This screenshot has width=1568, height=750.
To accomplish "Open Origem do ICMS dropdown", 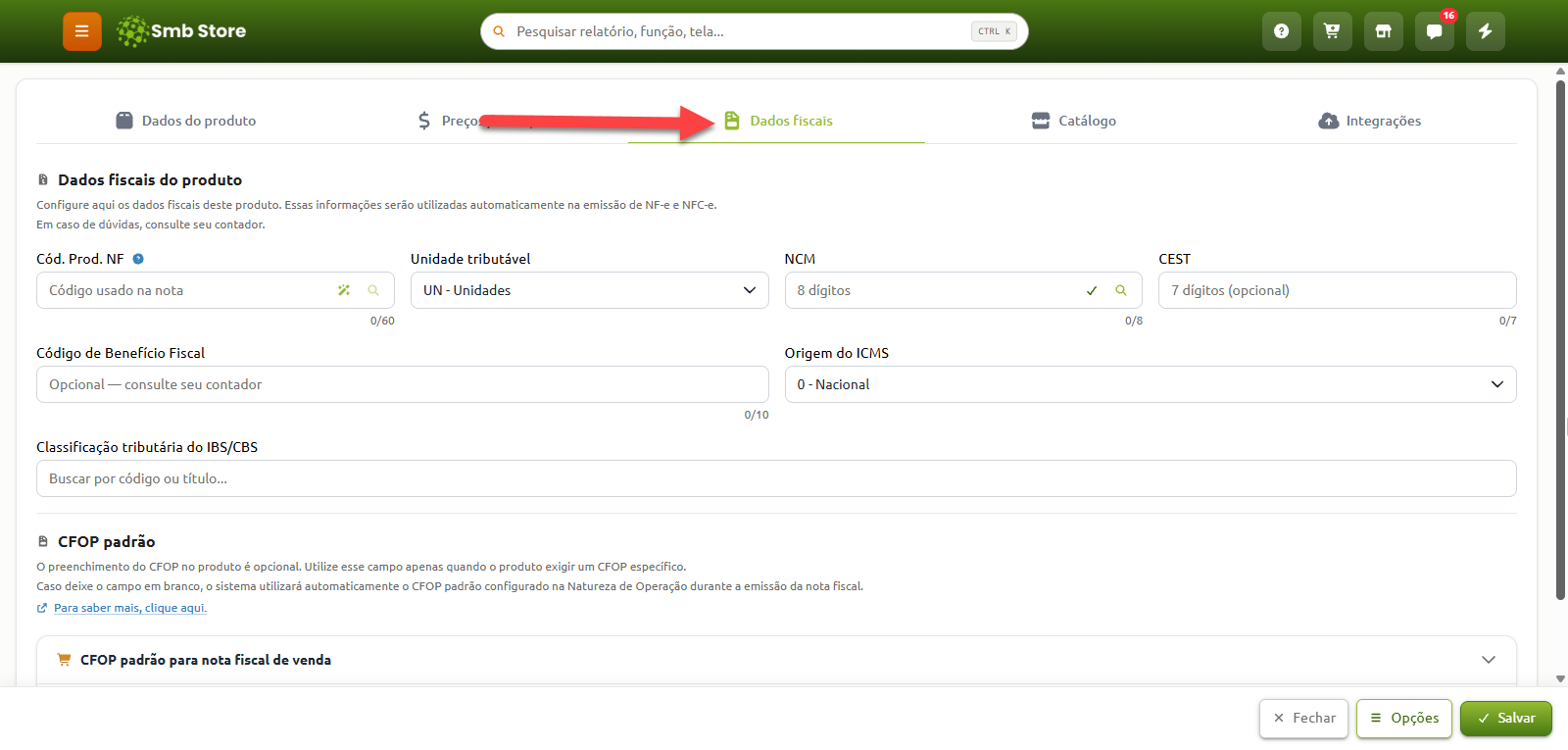I will pyautogui.click(x=1151, y=384).
